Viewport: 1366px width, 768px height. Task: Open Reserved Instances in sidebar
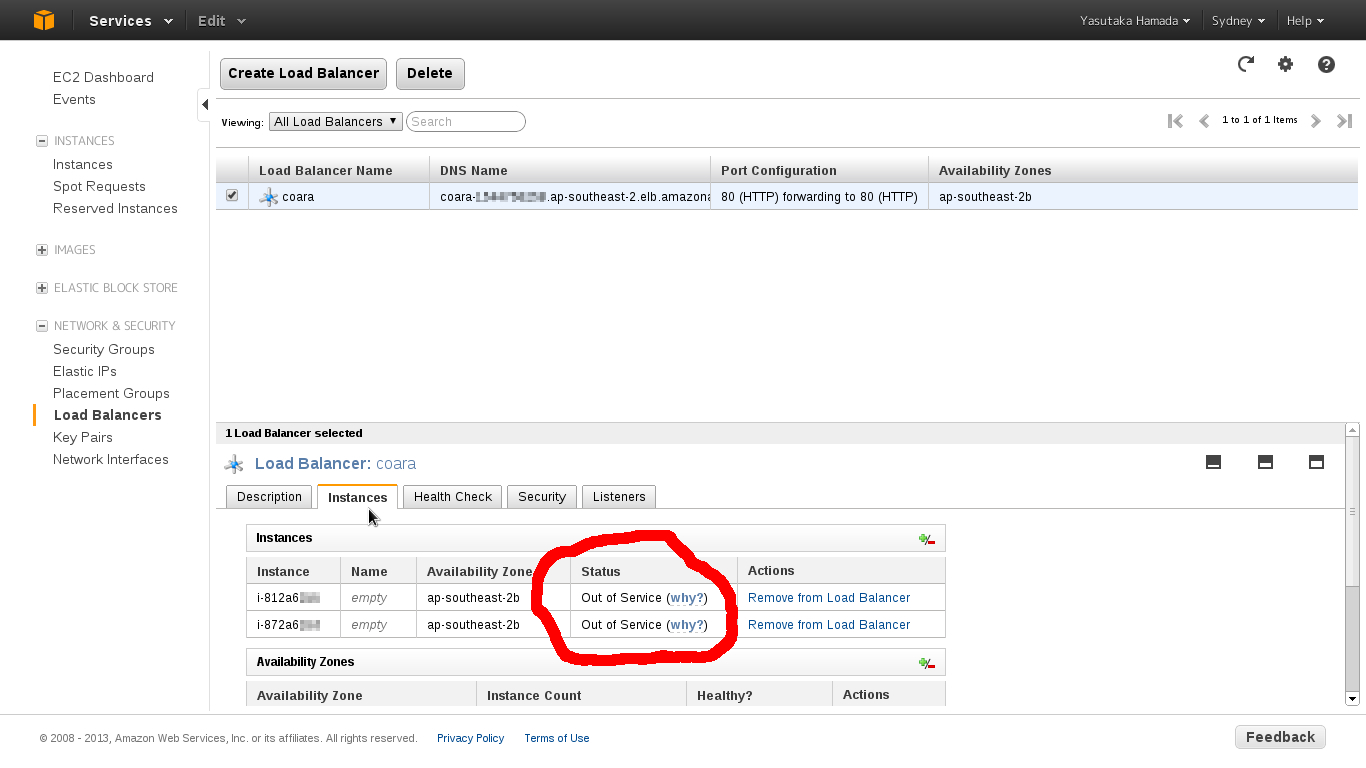coord(115,208)
